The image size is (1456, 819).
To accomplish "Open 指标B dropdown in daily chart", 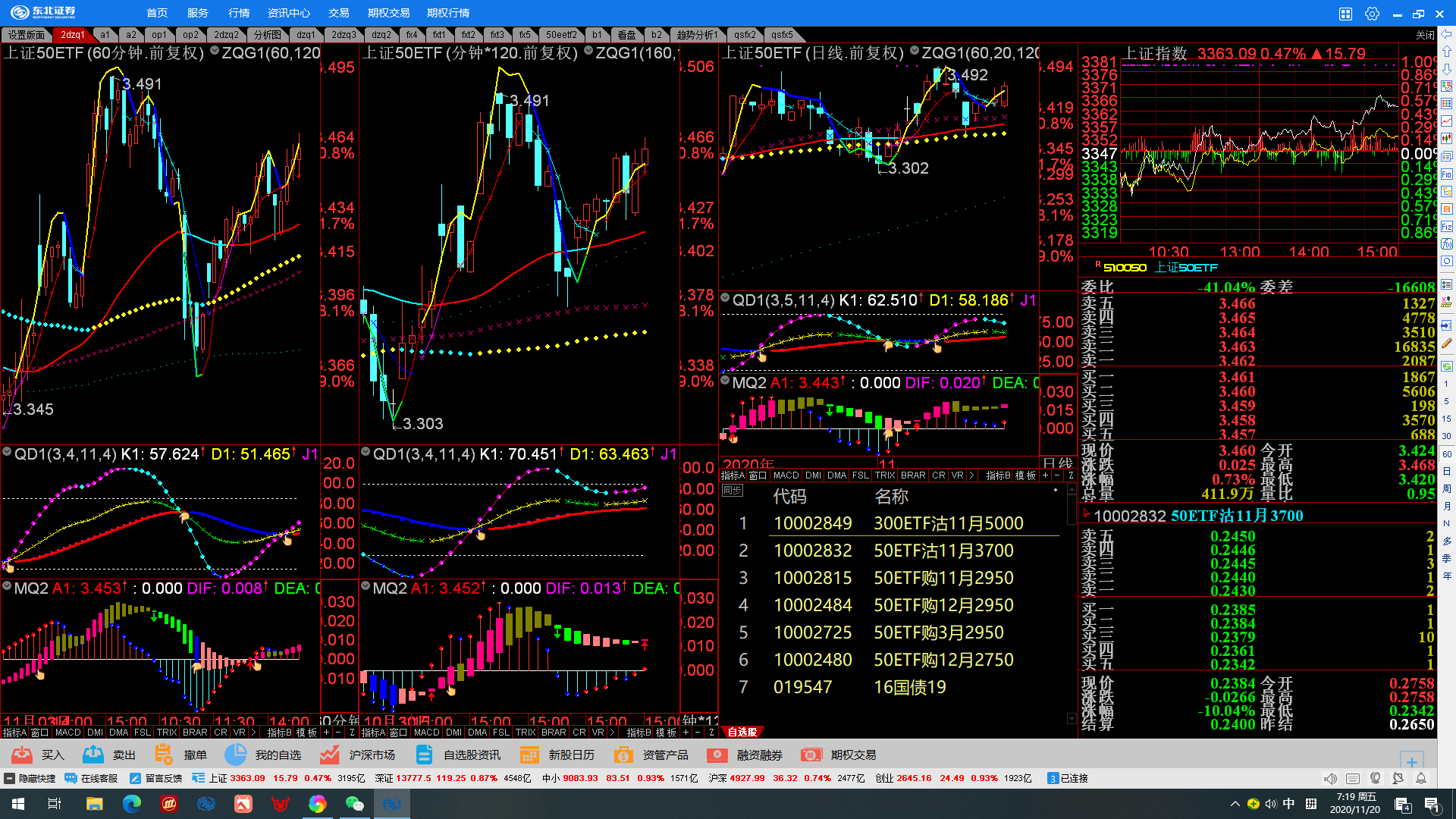I will (998, 475).
